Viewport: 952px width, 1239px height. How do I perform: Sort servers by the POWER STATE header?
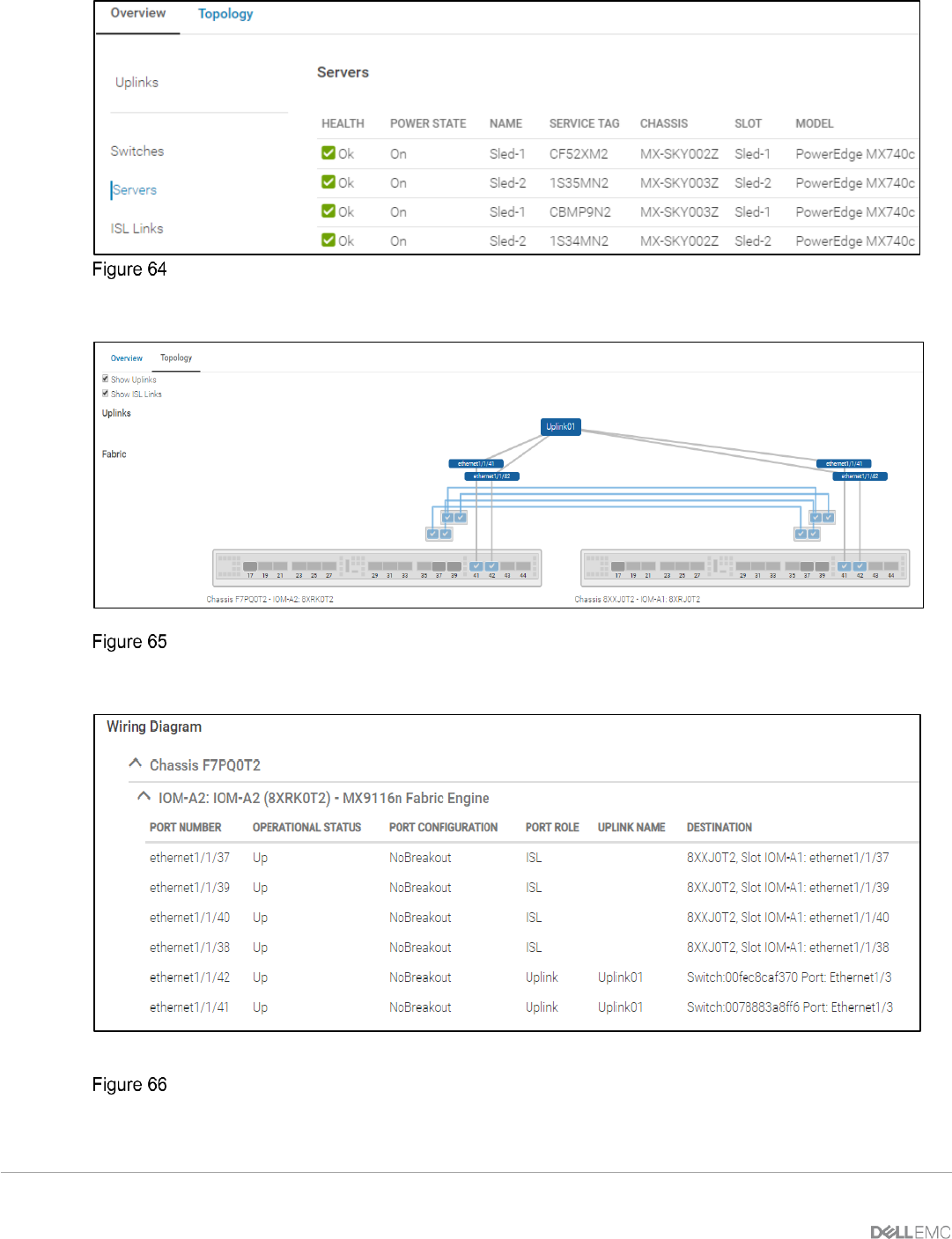click(428, 123)
